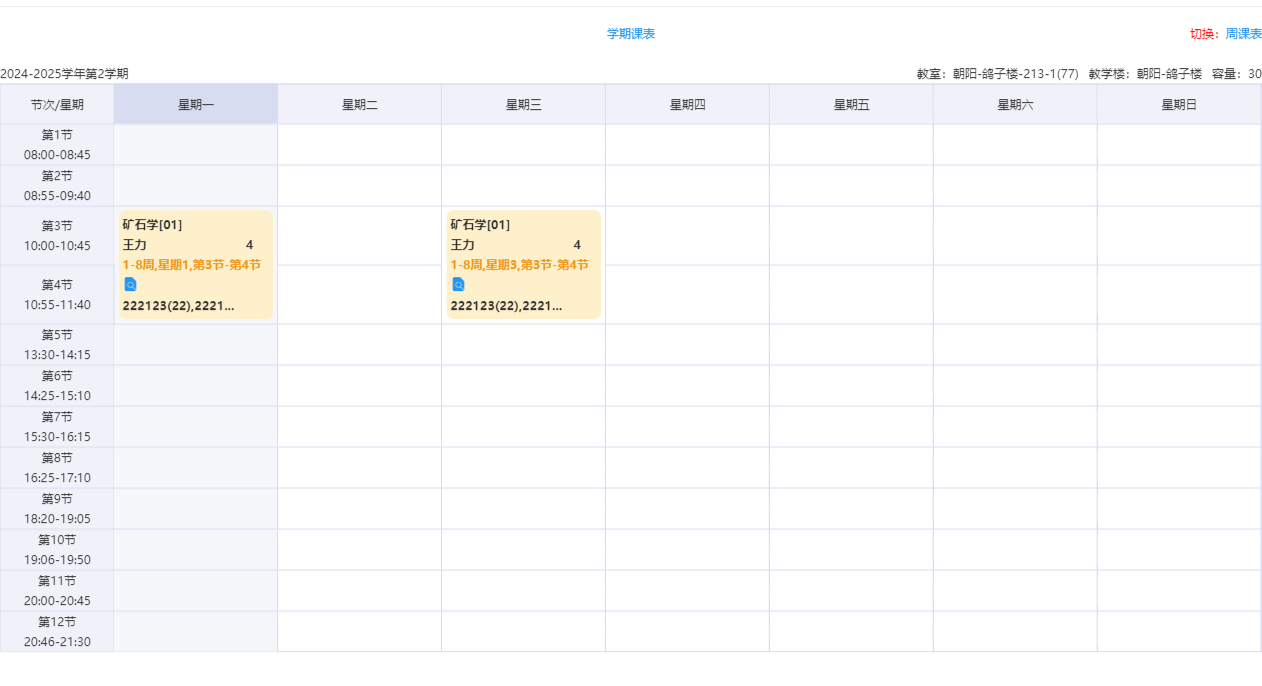
Task: Select the 星期一 column header
Action: pos(196,105)
